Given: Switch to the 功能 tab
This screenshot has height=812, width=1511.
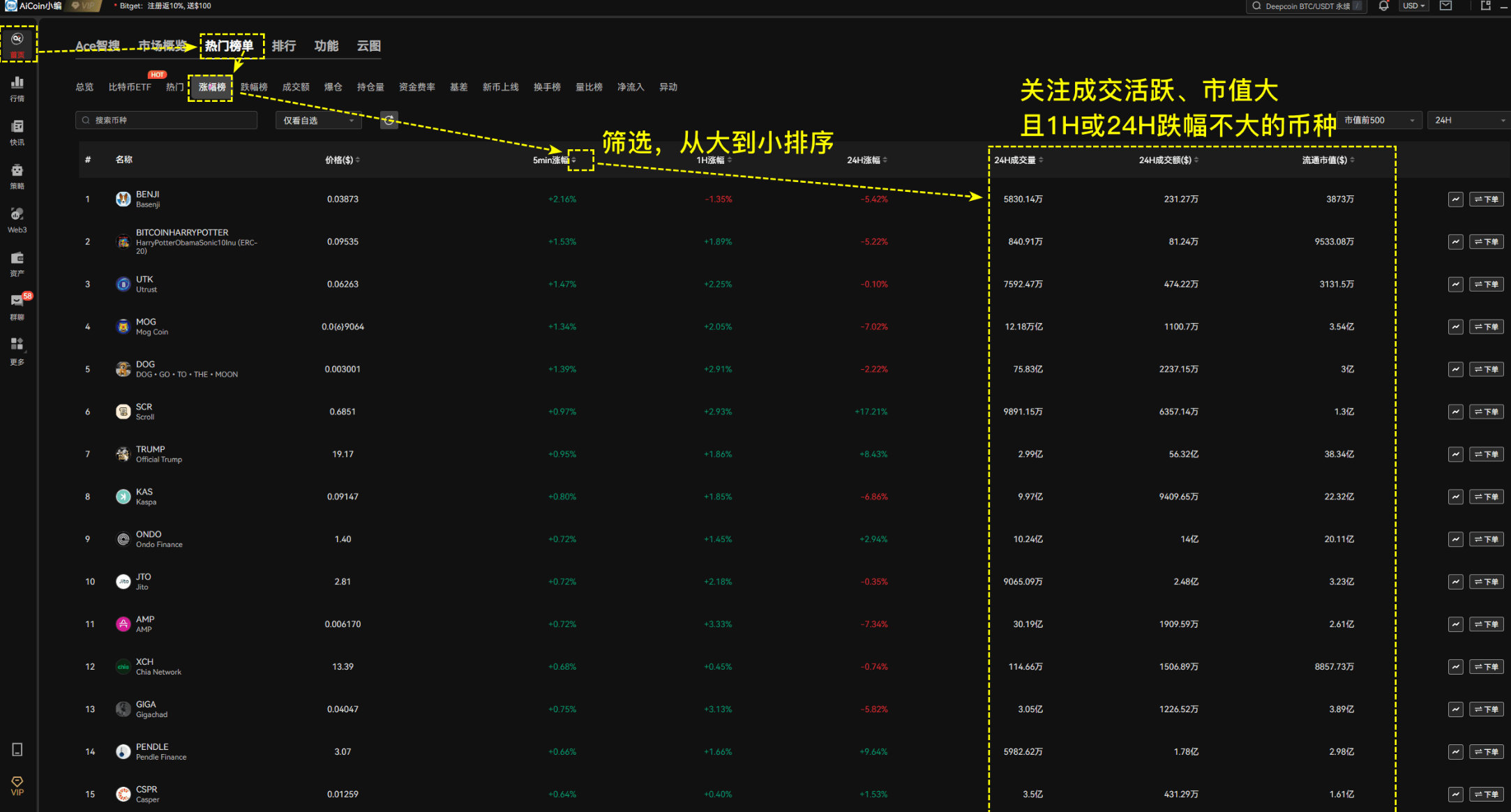Looking at the screenshot, I should tap(326, 46).
